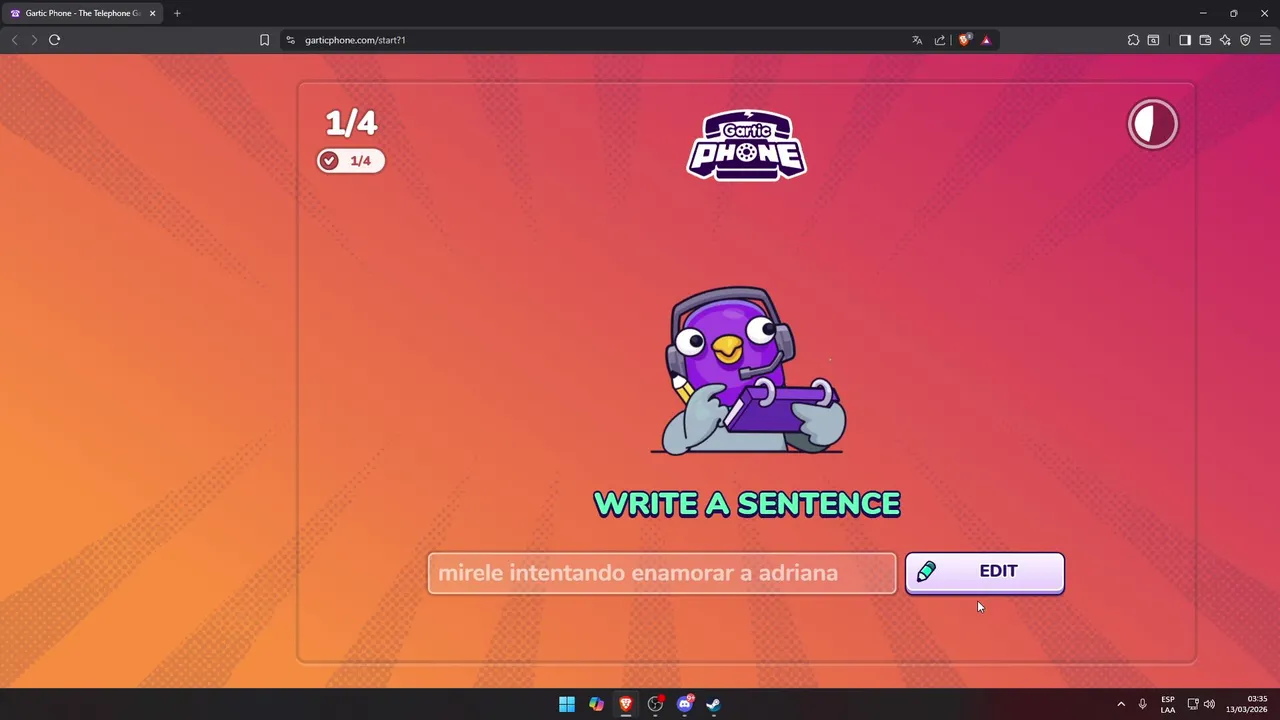Click the Gartic Phone logo
Screen dimensions: 1280x720
(x=746, y=145)
